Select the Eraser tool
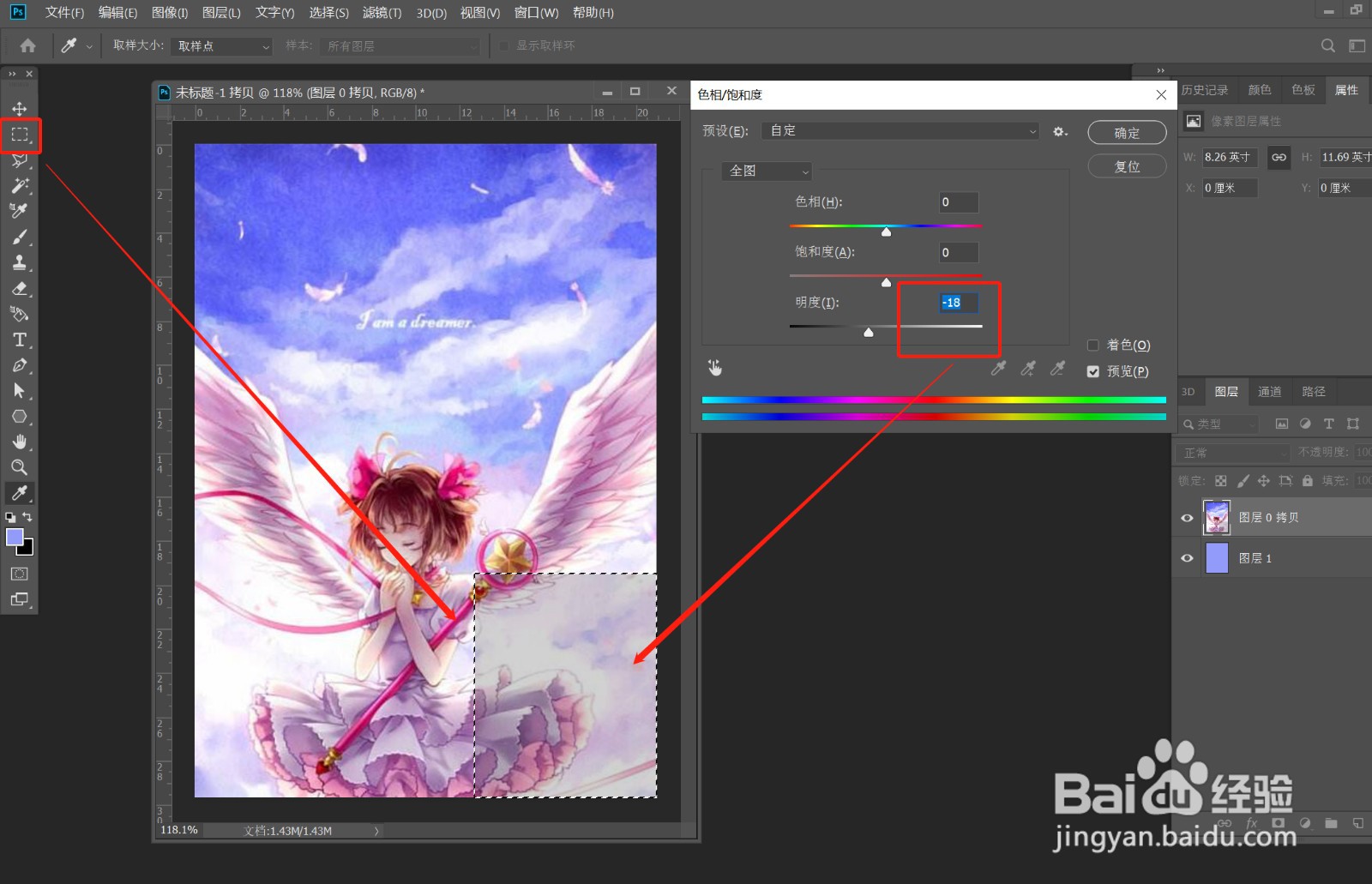Image resolution: width=1372 pixels, height=884 pixels. [x=19, y=288]
